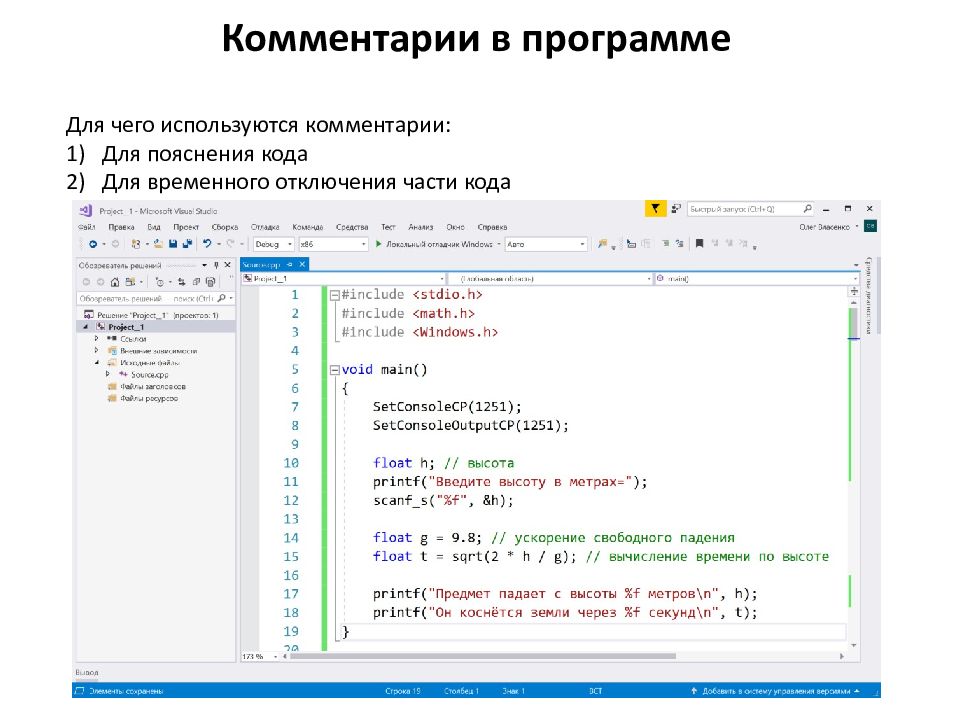
Task: Click Show All Files icon in Solution Explorer
Action: [x=211, y=282]
